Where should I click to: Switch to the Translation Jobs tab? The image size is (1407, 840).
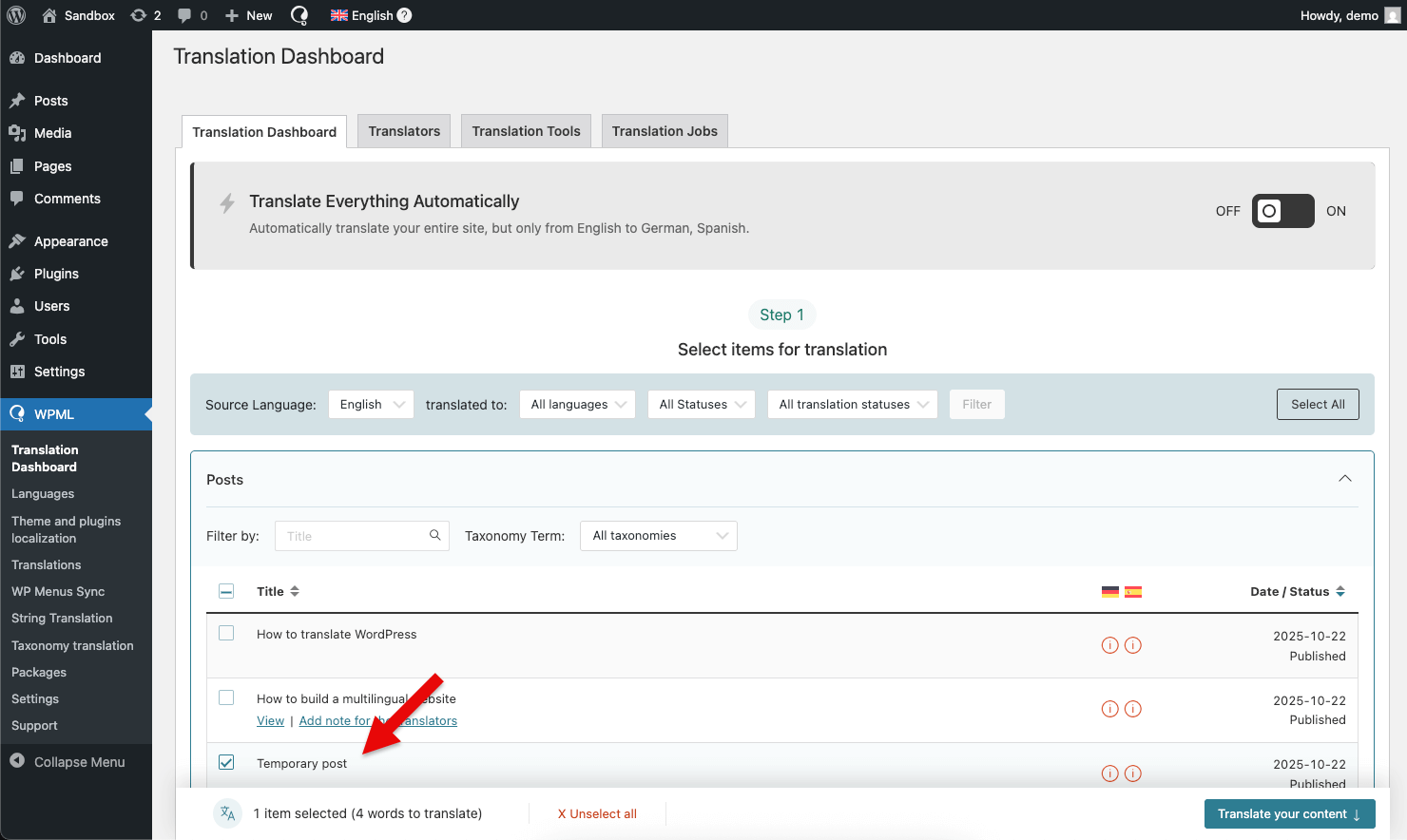pyautogui.click(x=665, y=131)
